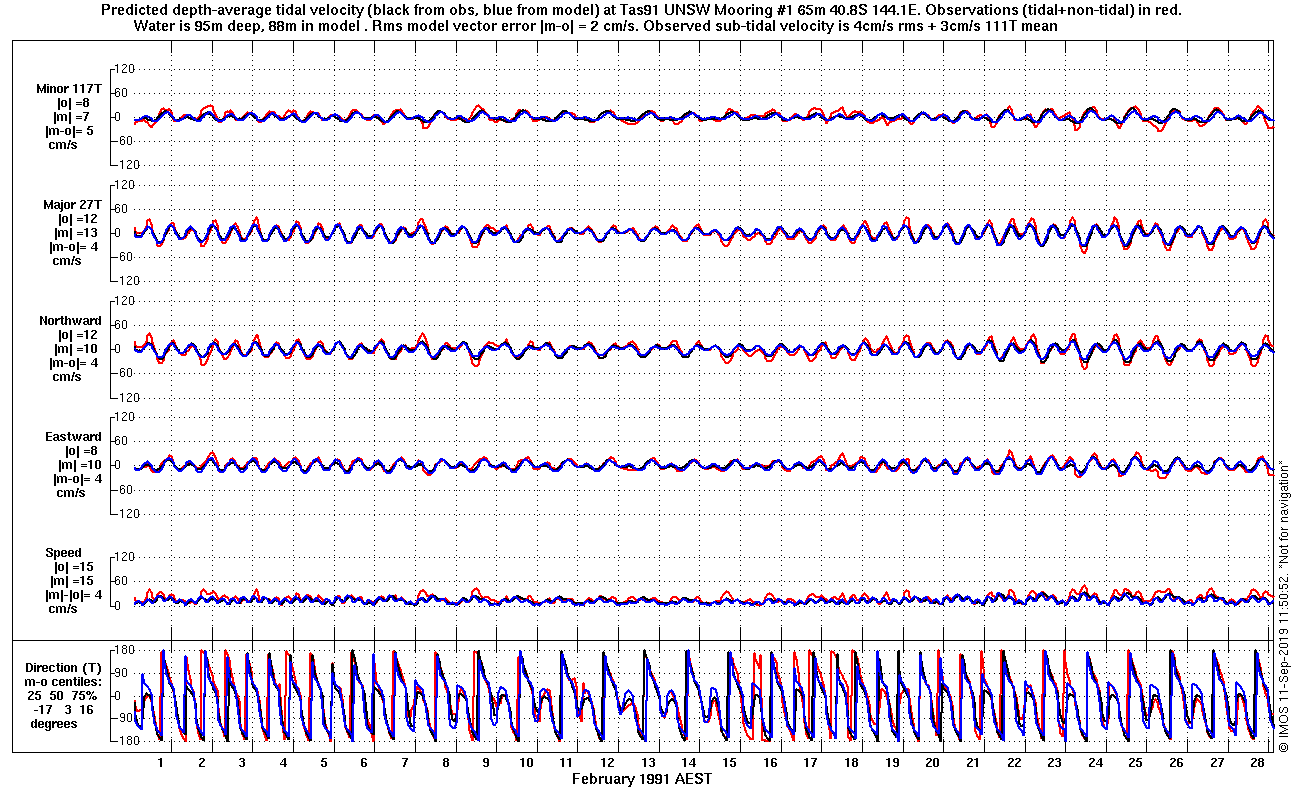Screen dimensions: 1300x800
Task: Click day "17" on the date axis
Action: coord(811,762)
